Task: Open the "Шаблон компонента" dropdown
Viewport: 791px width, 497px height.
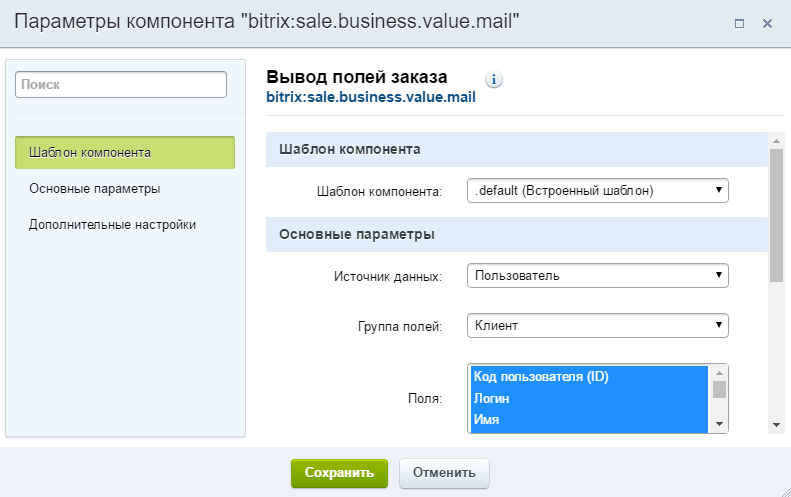Action: point(598,190)
